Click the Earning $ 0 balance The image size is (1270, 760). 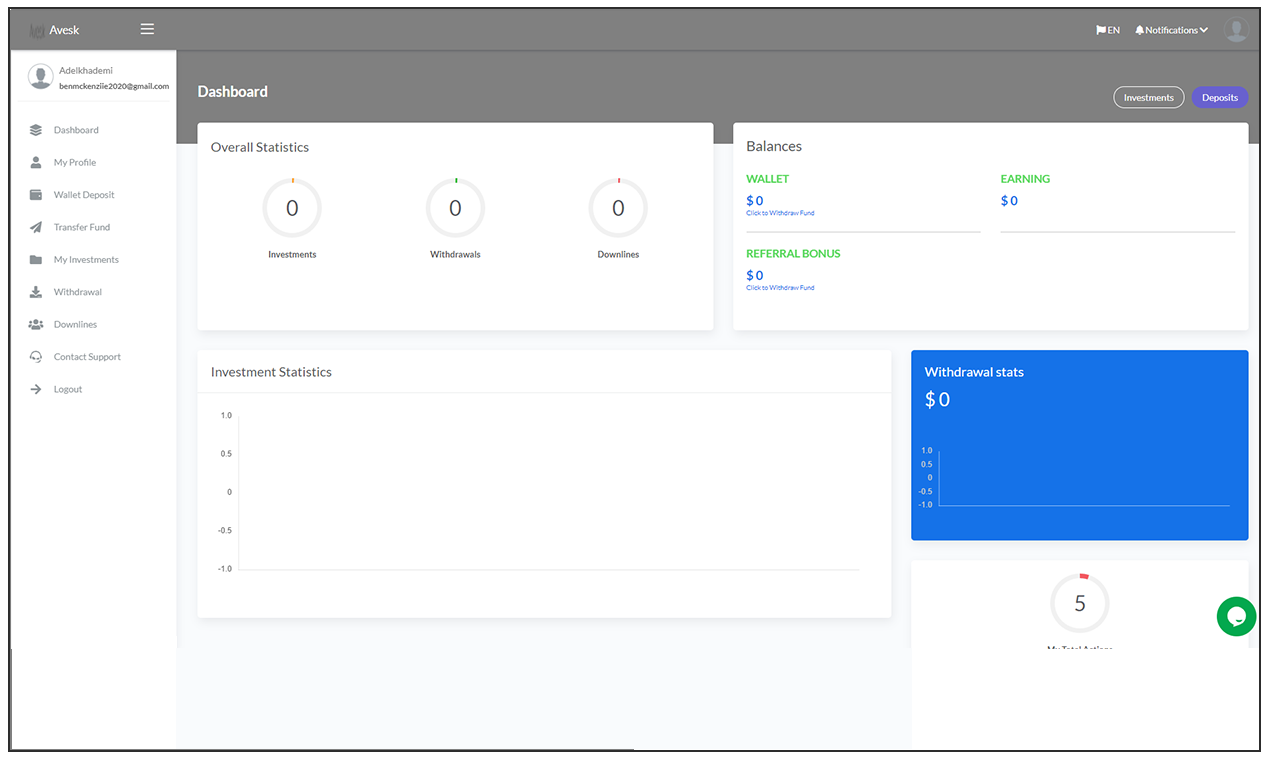tap(1009, 201)
